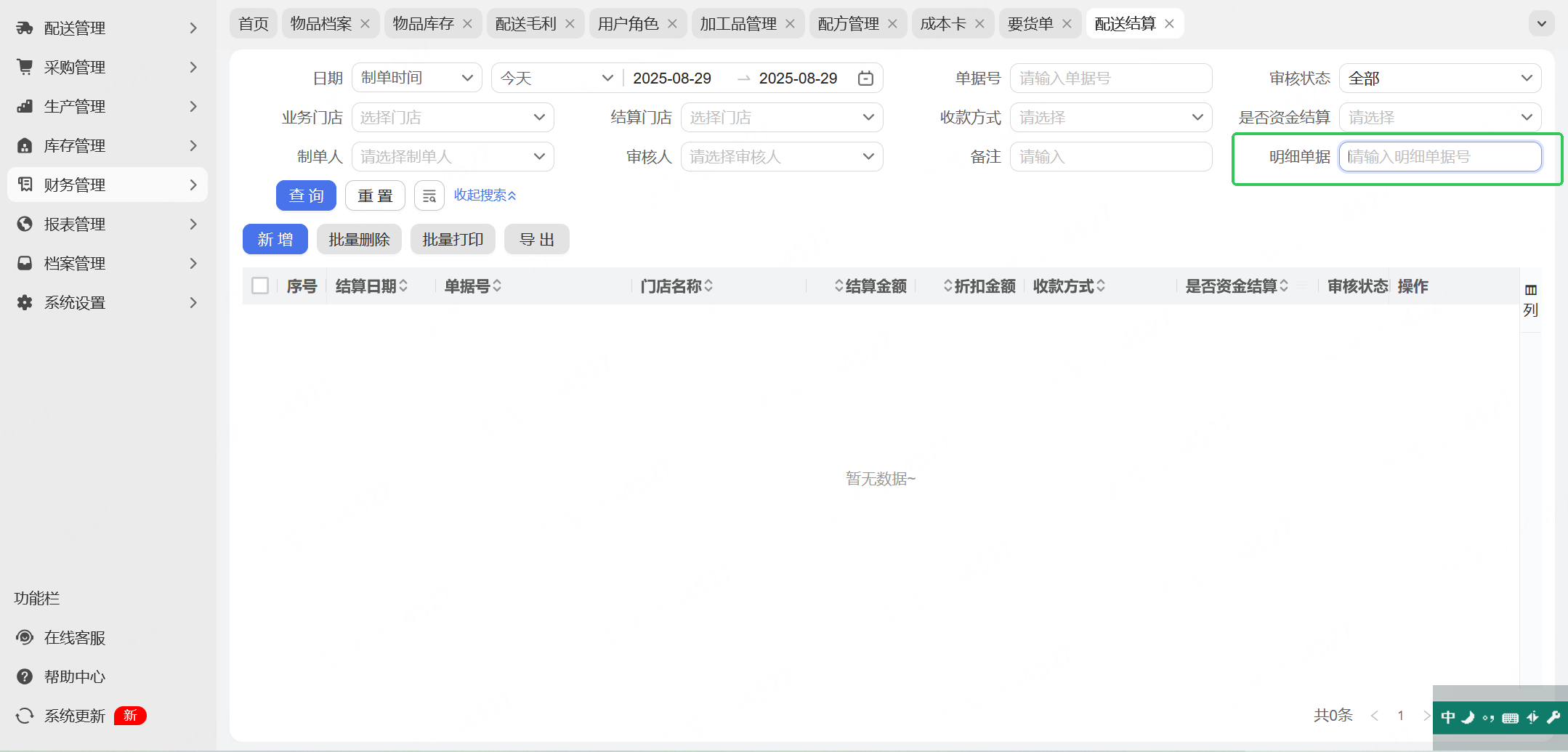Click the IME punctuation icon
1568x752 pixels.
click(1489, 718)
